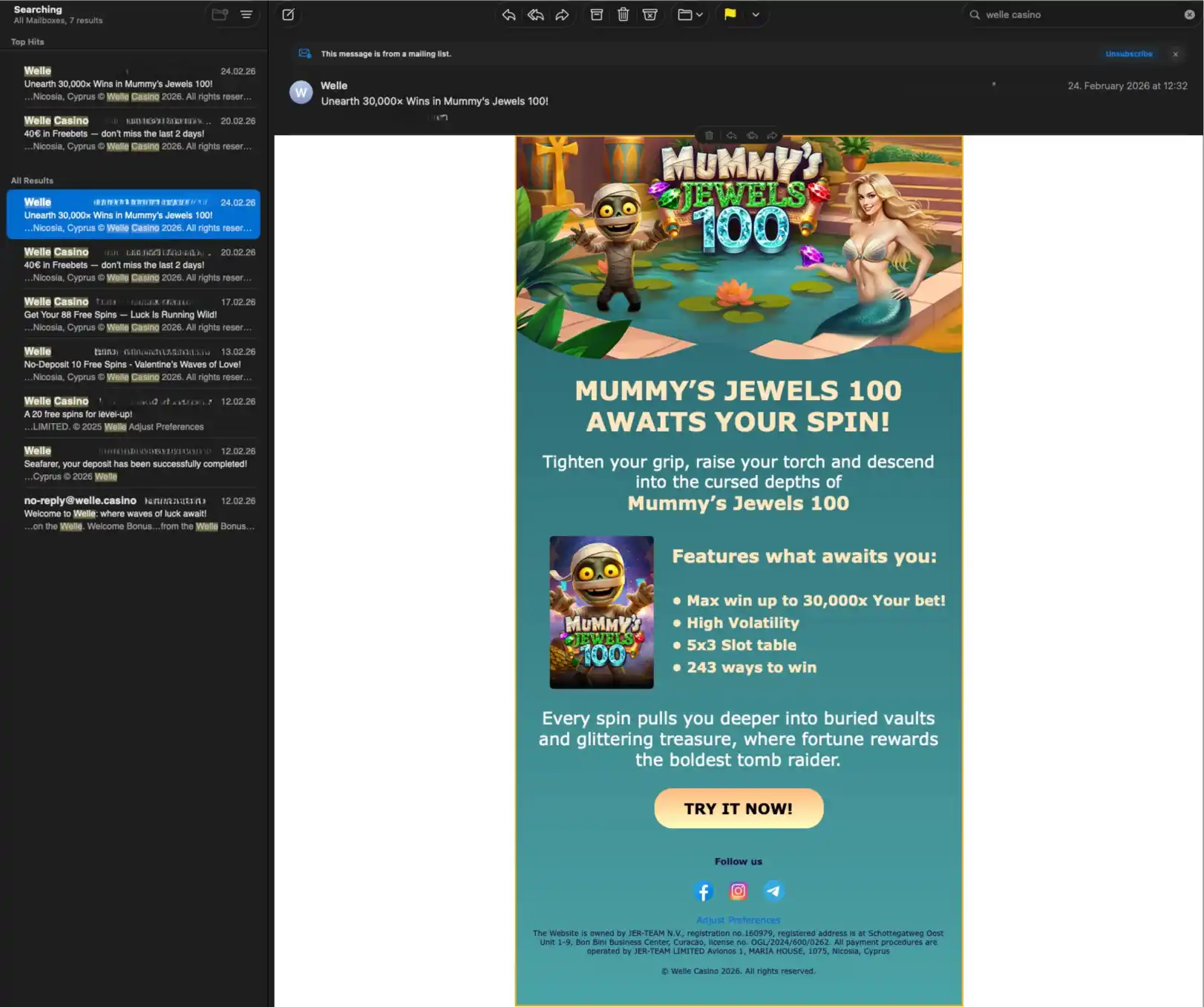This screenshot has height=1007, width=1204.
Task: Click the email date '24. February 2026 at 12:32'
Action: 1127,86
